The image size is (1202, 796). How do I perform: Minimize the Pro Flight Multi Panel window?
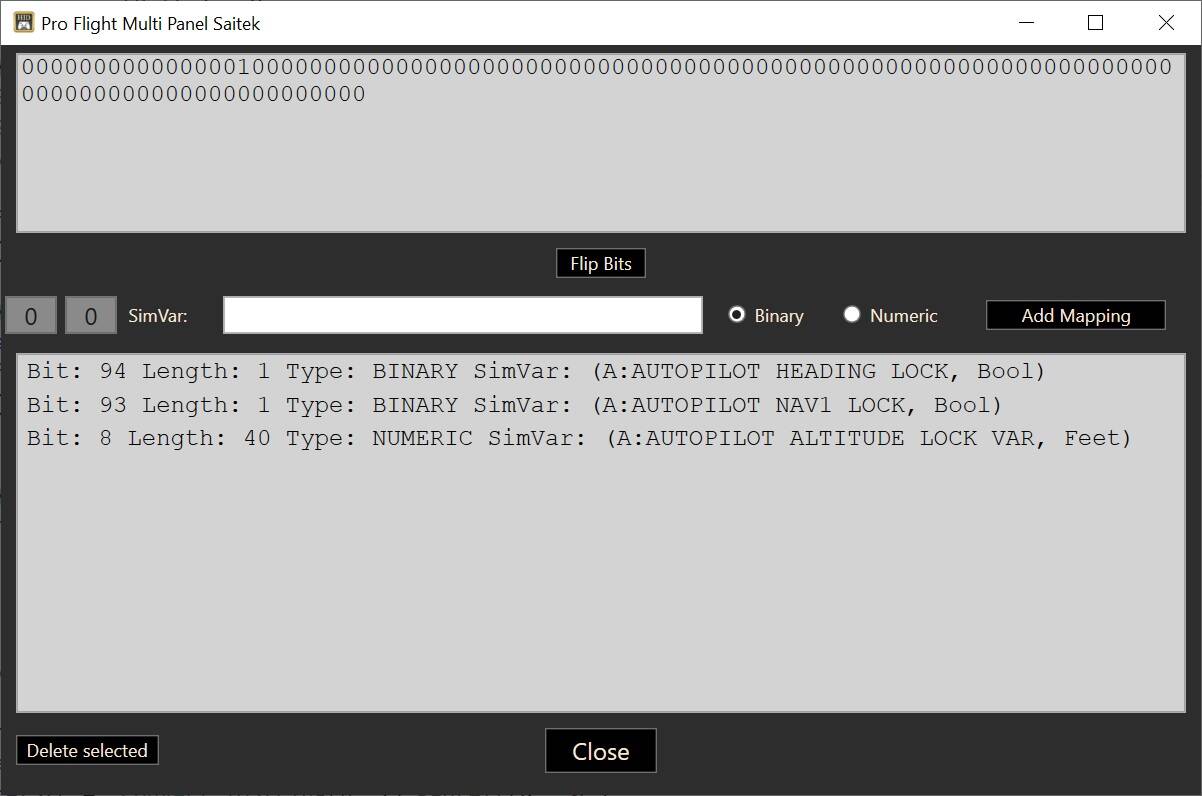tap(1025, 22)
